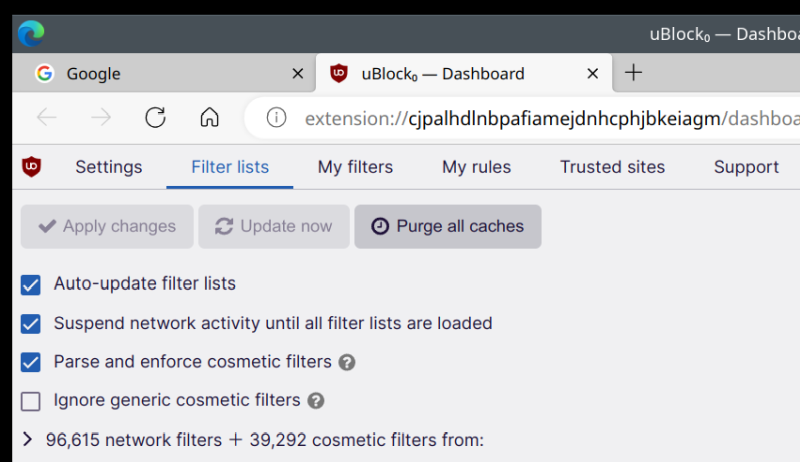This screenshot has width=800, height=462.
Task: Switch to the My filters tab
Action: 355,167
